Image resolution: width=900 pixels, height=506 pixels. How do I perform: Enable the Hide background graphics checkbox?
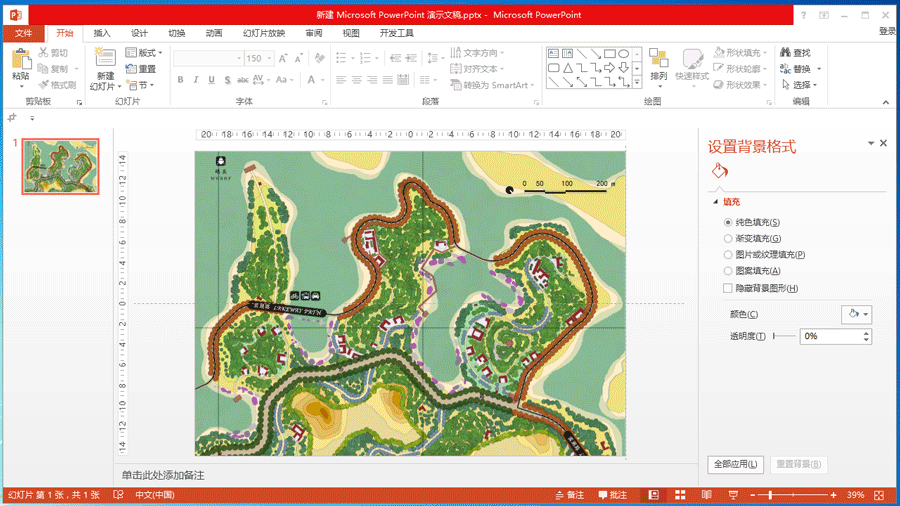[728, 288]
